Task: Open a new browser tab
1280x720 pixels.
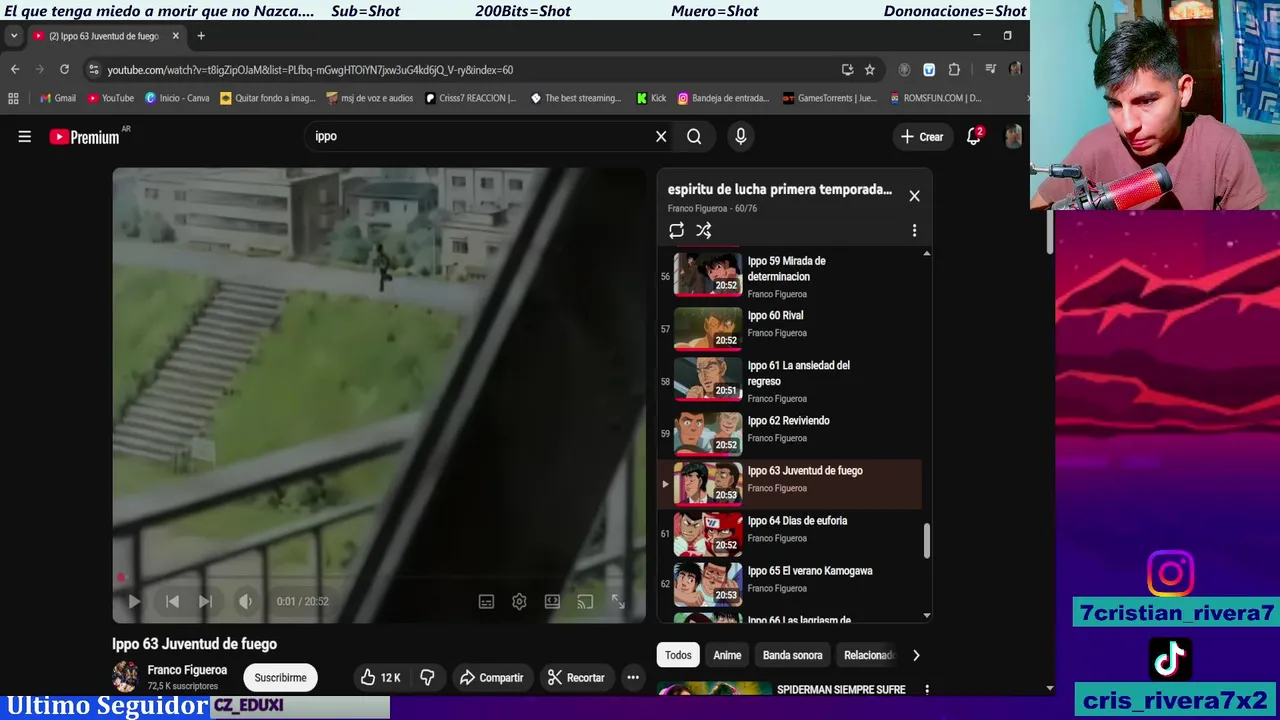Action: coord(201,36)
